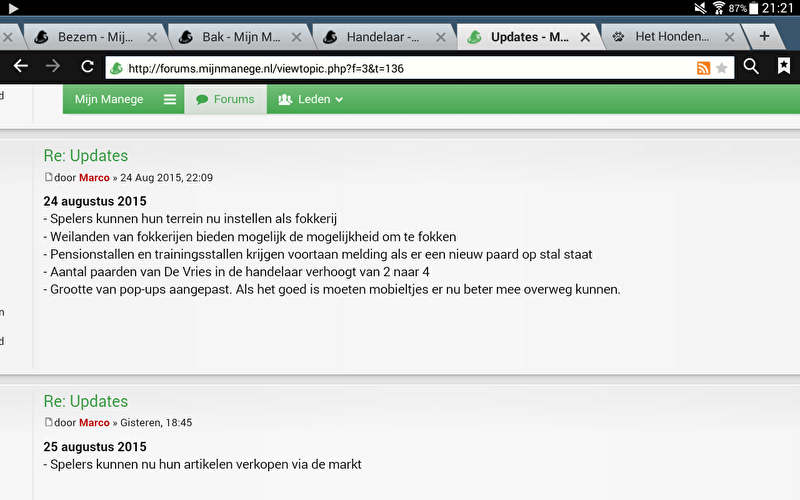Open the Forums menu item
Viewport: 800px width, 500px height.
point(226,99)
